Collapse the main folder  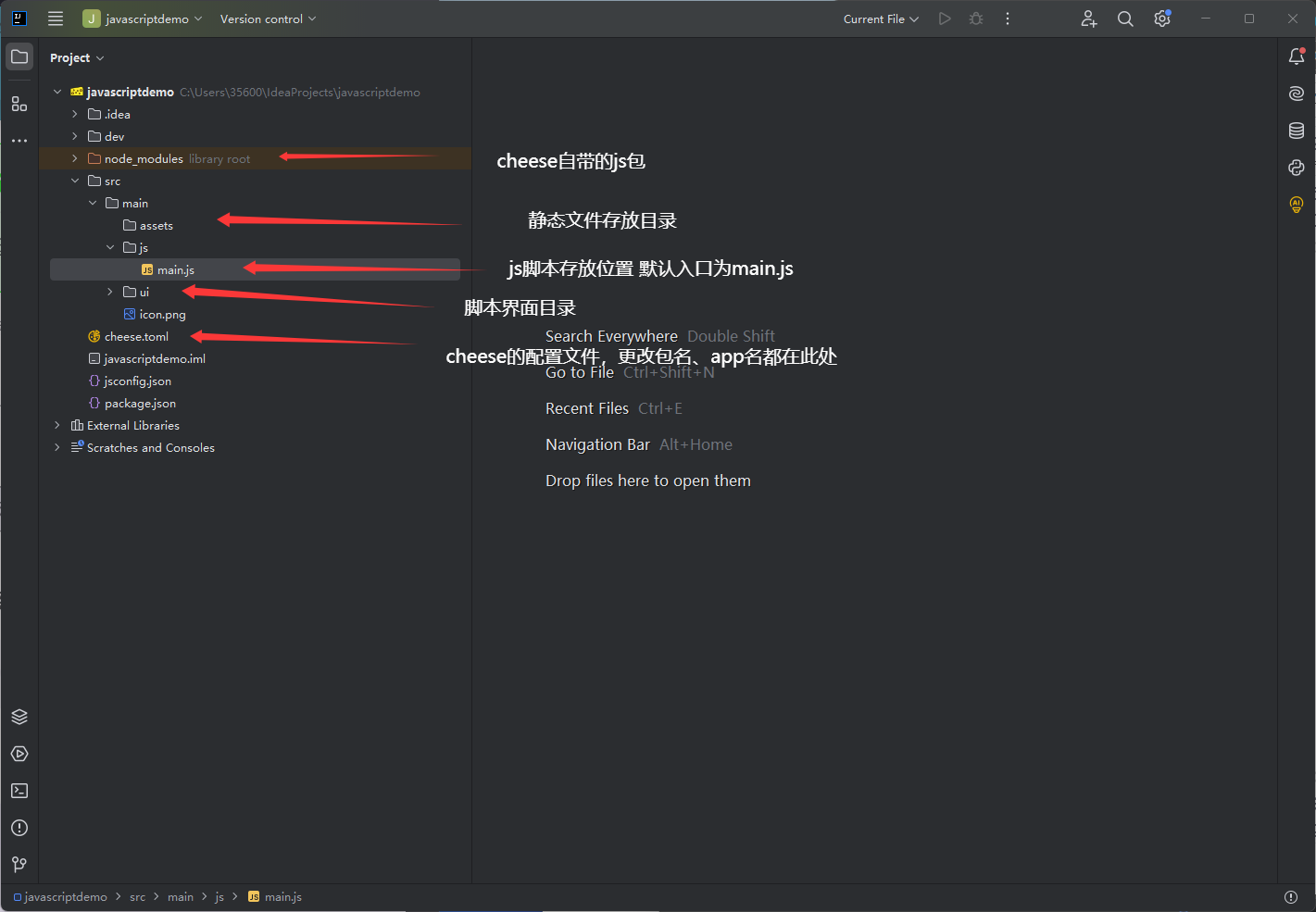point(93,203)
